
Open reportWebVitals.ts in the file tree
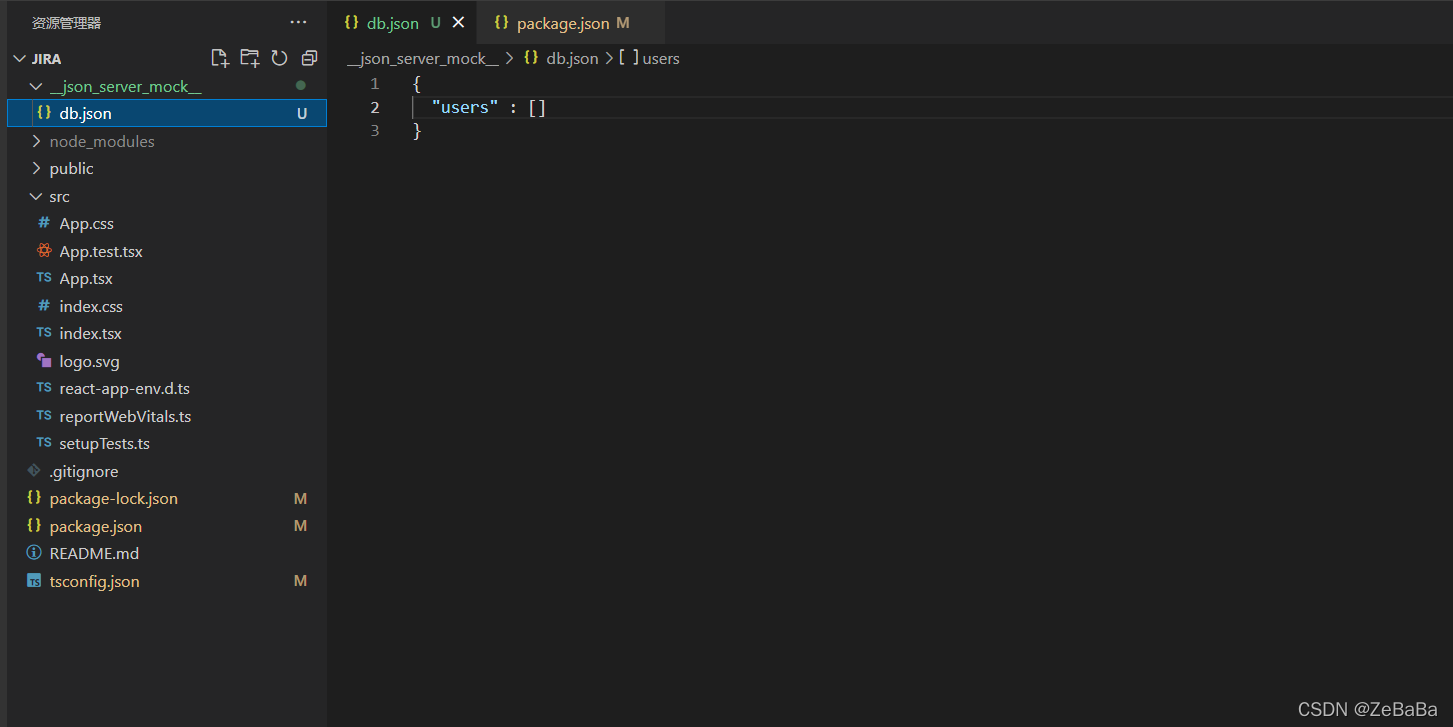point(167,416)
